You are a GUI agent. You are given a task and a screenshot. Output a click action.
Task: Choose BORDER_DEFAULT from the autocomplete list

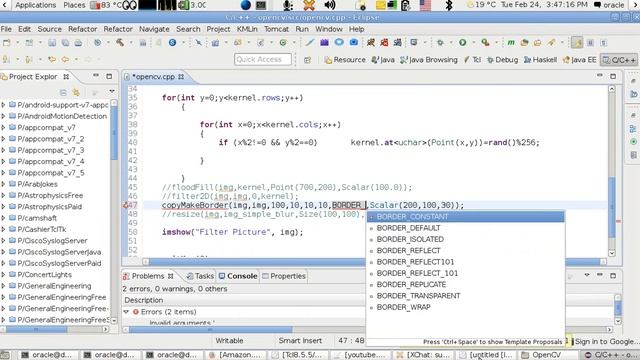(x=465, y=228)
